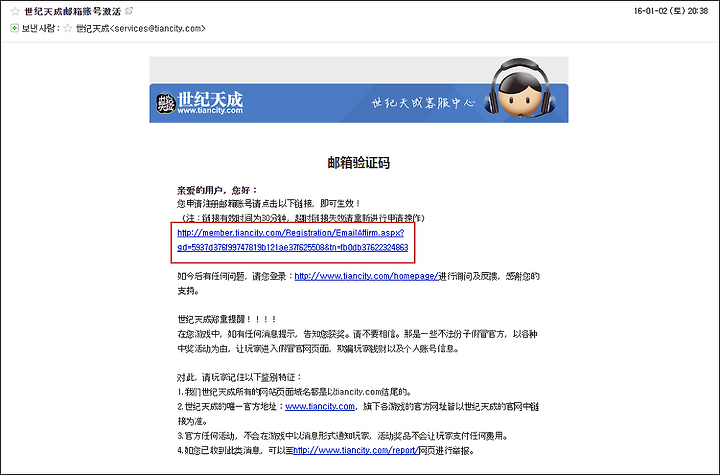
Task: Click the greeting 亲爱的用户，您好：
Action: point(218,190)
